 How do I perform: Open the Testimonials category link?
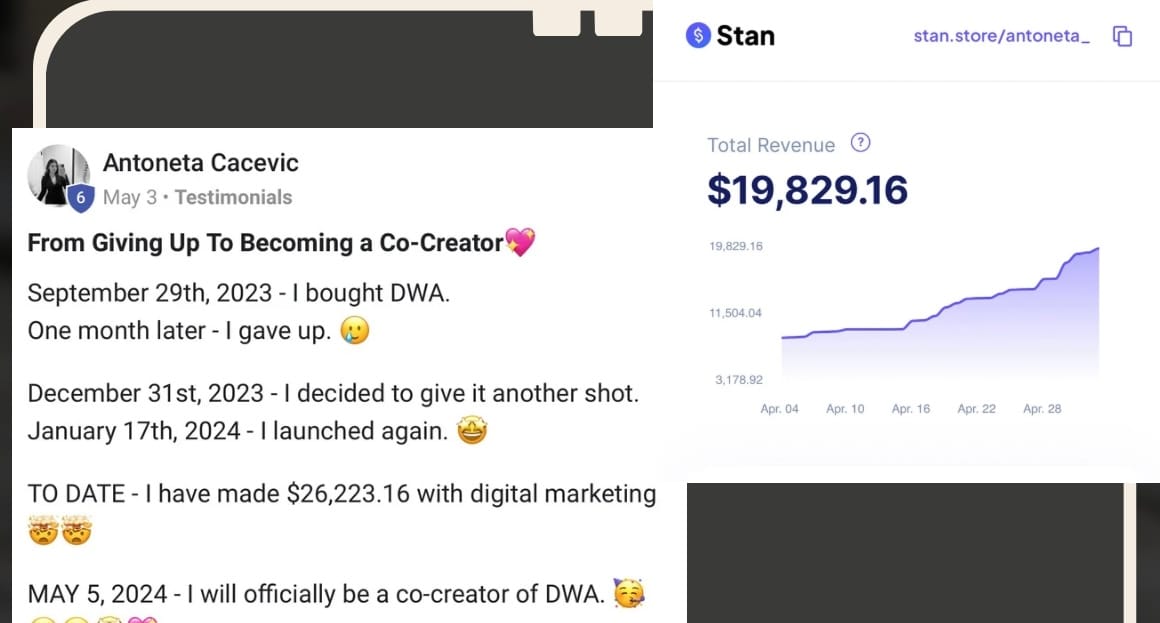click(x=233, y=197)
